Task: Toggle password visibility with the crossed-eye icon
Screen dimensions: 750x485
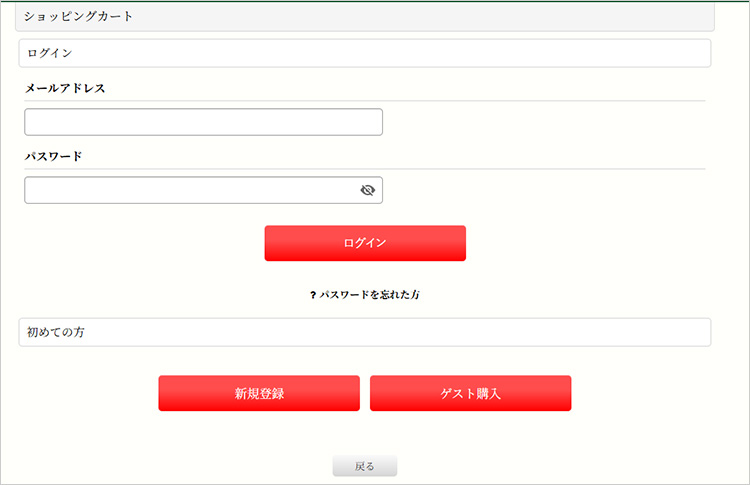Action: [367, 190]
